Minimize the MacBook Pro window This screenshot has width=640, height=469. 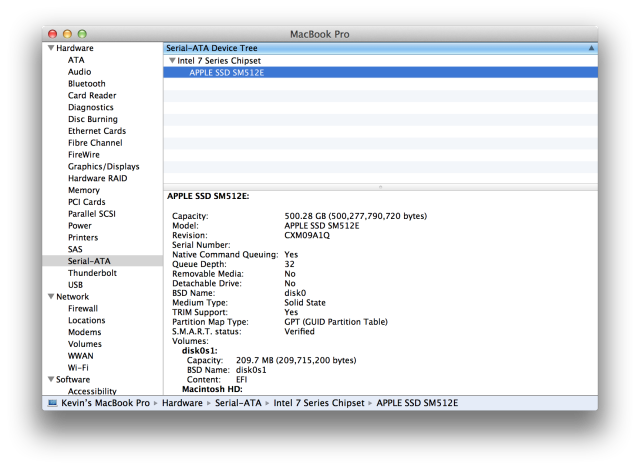[x=67, y=34]
